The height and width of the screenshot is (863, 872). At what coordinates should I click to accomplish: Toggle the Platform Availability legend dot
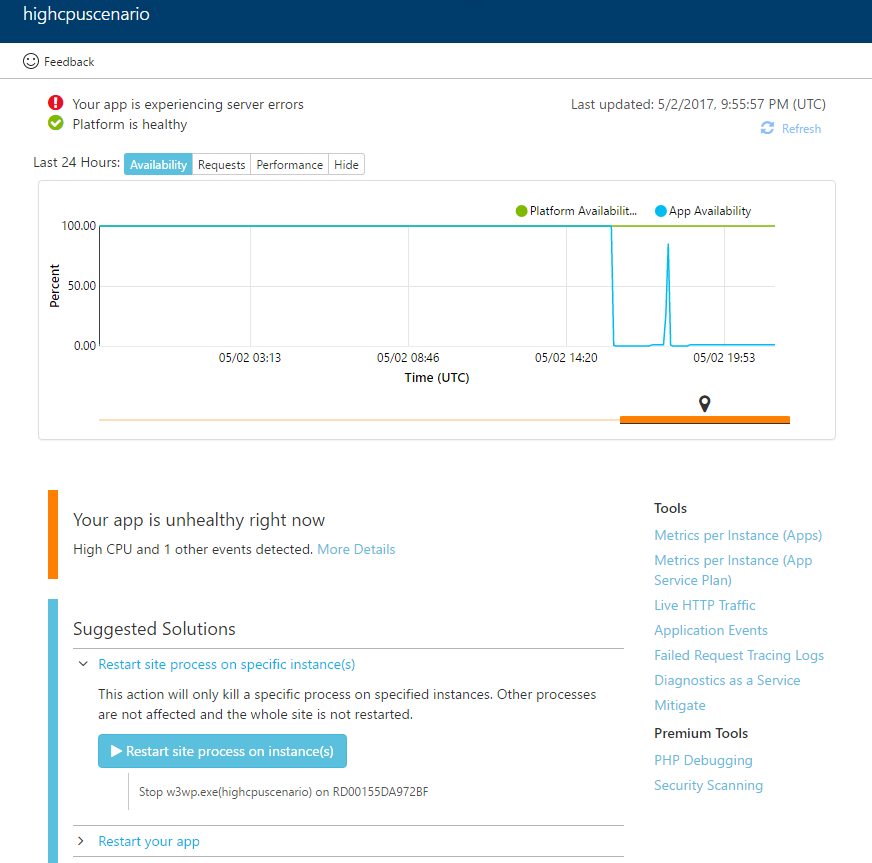521,211
